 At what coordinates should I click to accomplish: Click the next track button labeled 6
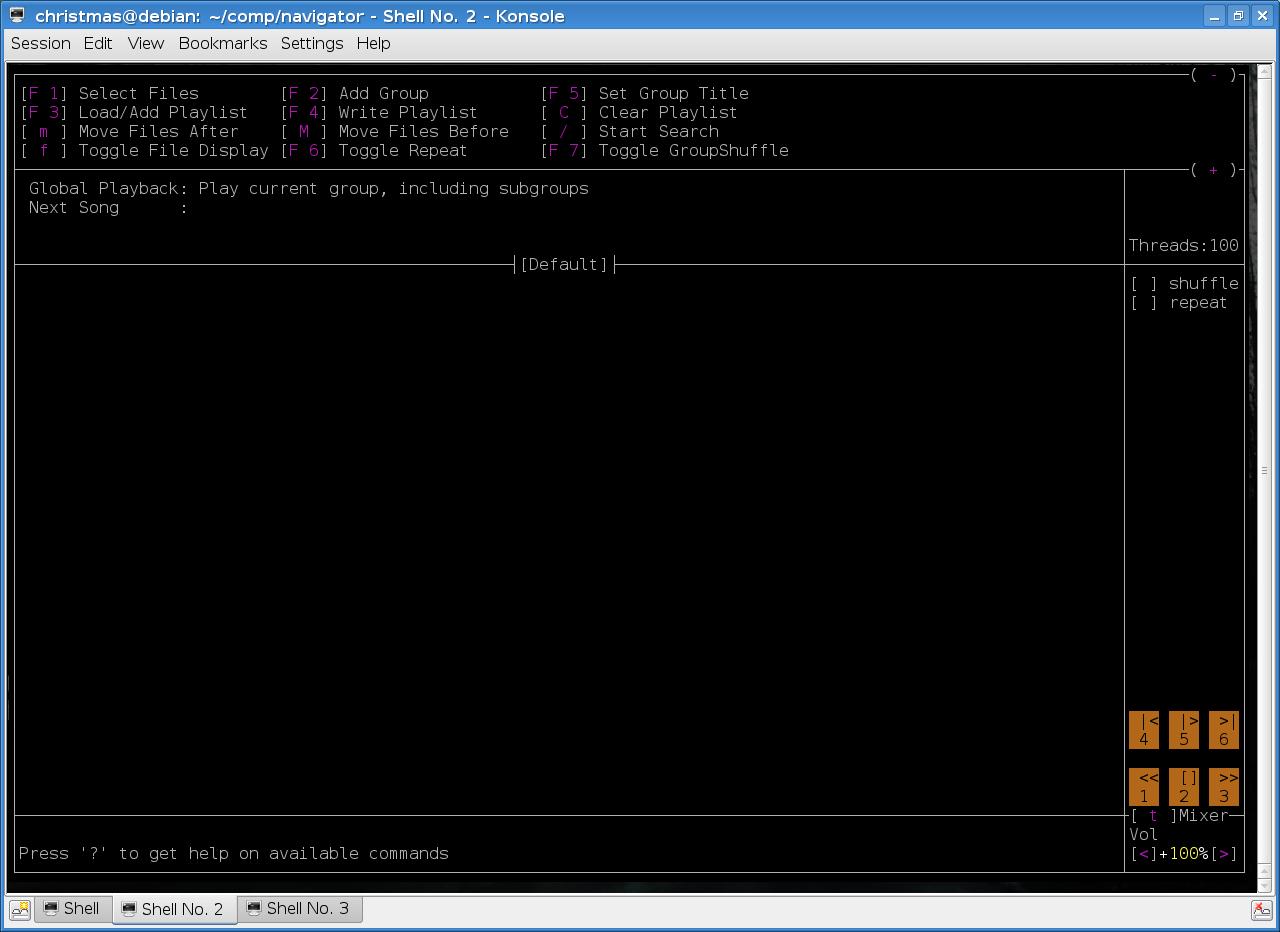(x=1223, y=730)
